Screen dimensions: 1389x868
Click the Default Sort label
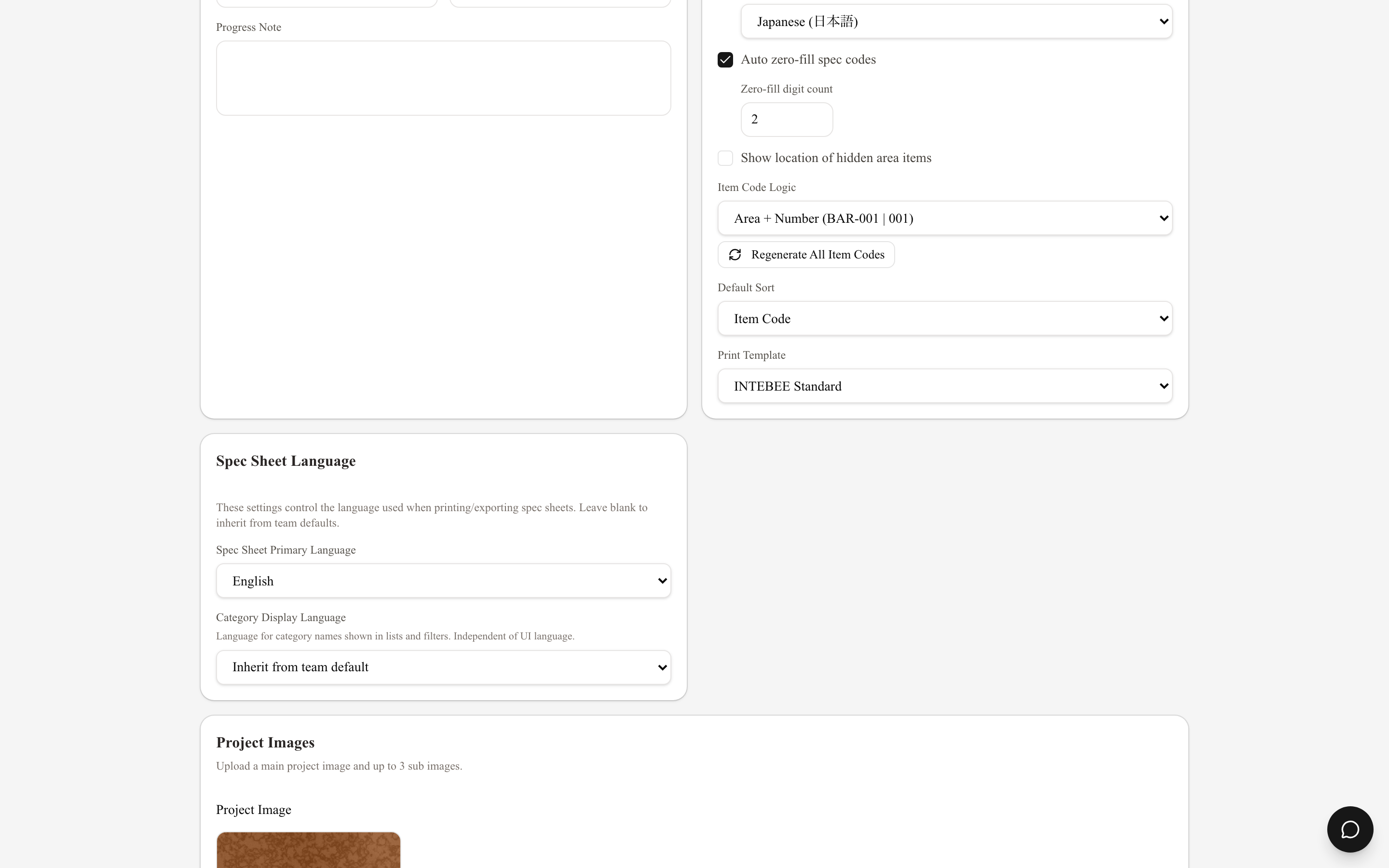[x=746, y=287]
